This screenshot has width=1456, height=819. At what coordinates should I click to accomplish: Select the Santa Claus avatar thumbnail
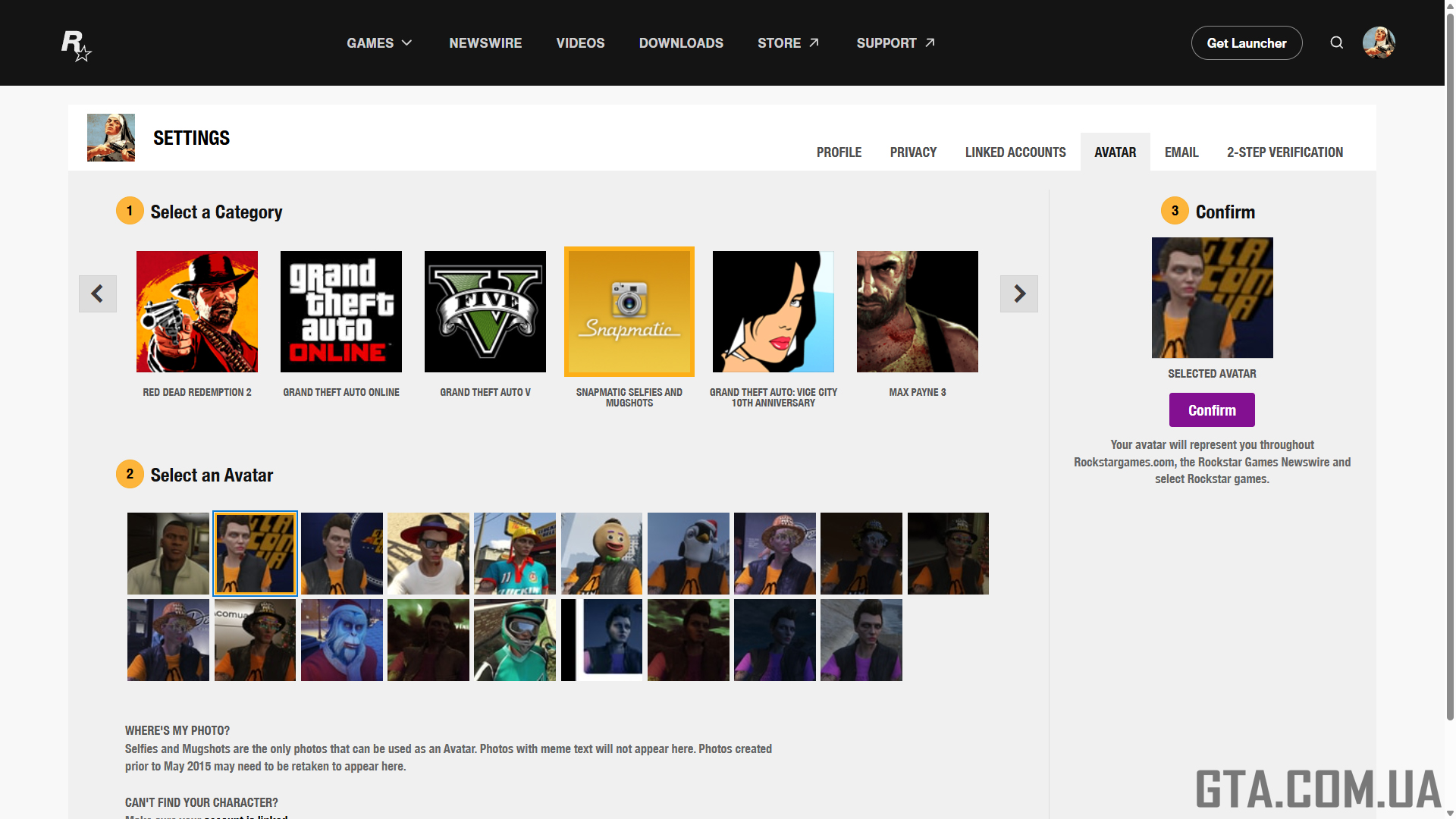pos(342,640)
